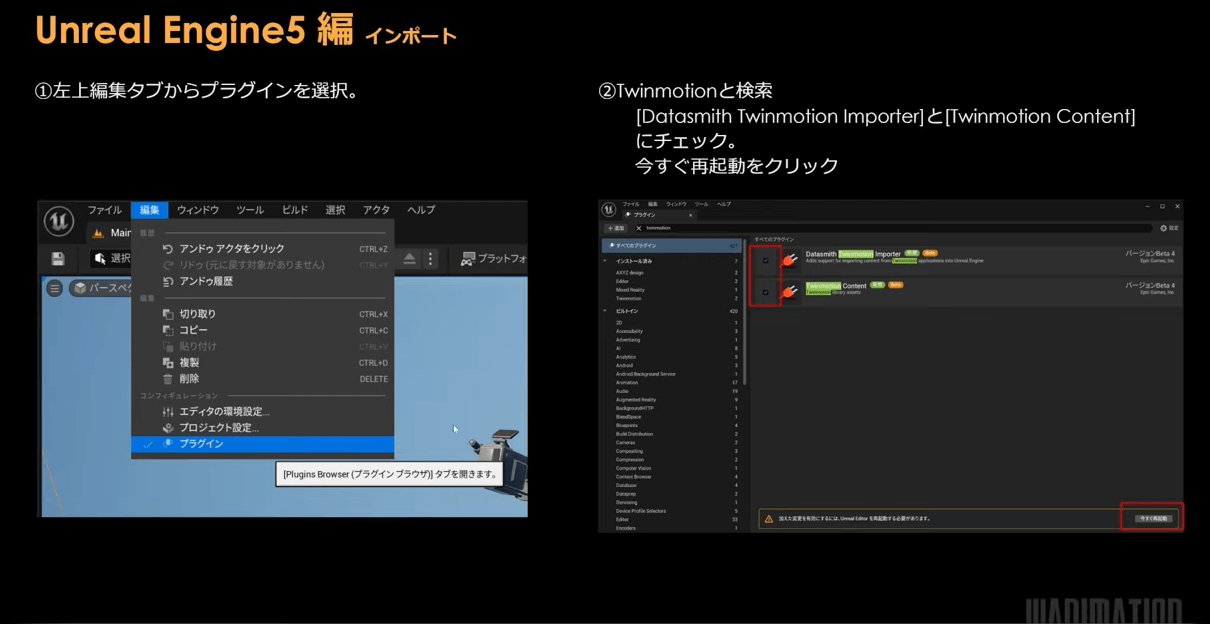Open the viewport hamburger options menu

click(55, 288)
